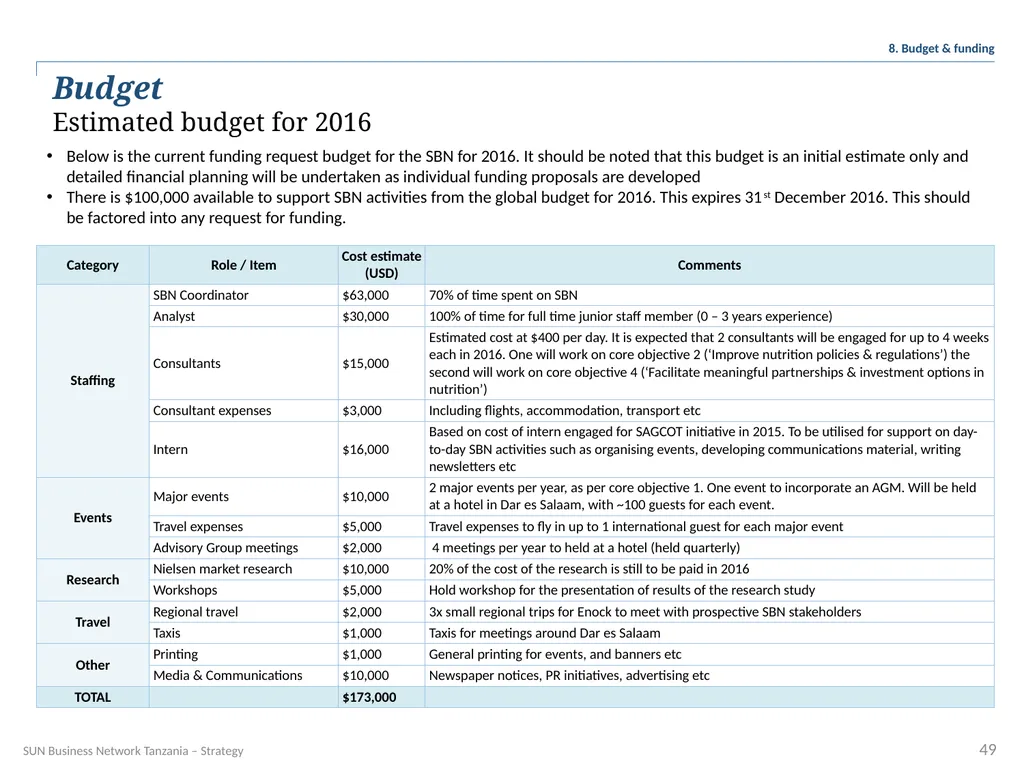This screenshot has width=1024, height=768.
Task: Click the 'Based on cost of intern engaged' comment
Action: point(709,449)
